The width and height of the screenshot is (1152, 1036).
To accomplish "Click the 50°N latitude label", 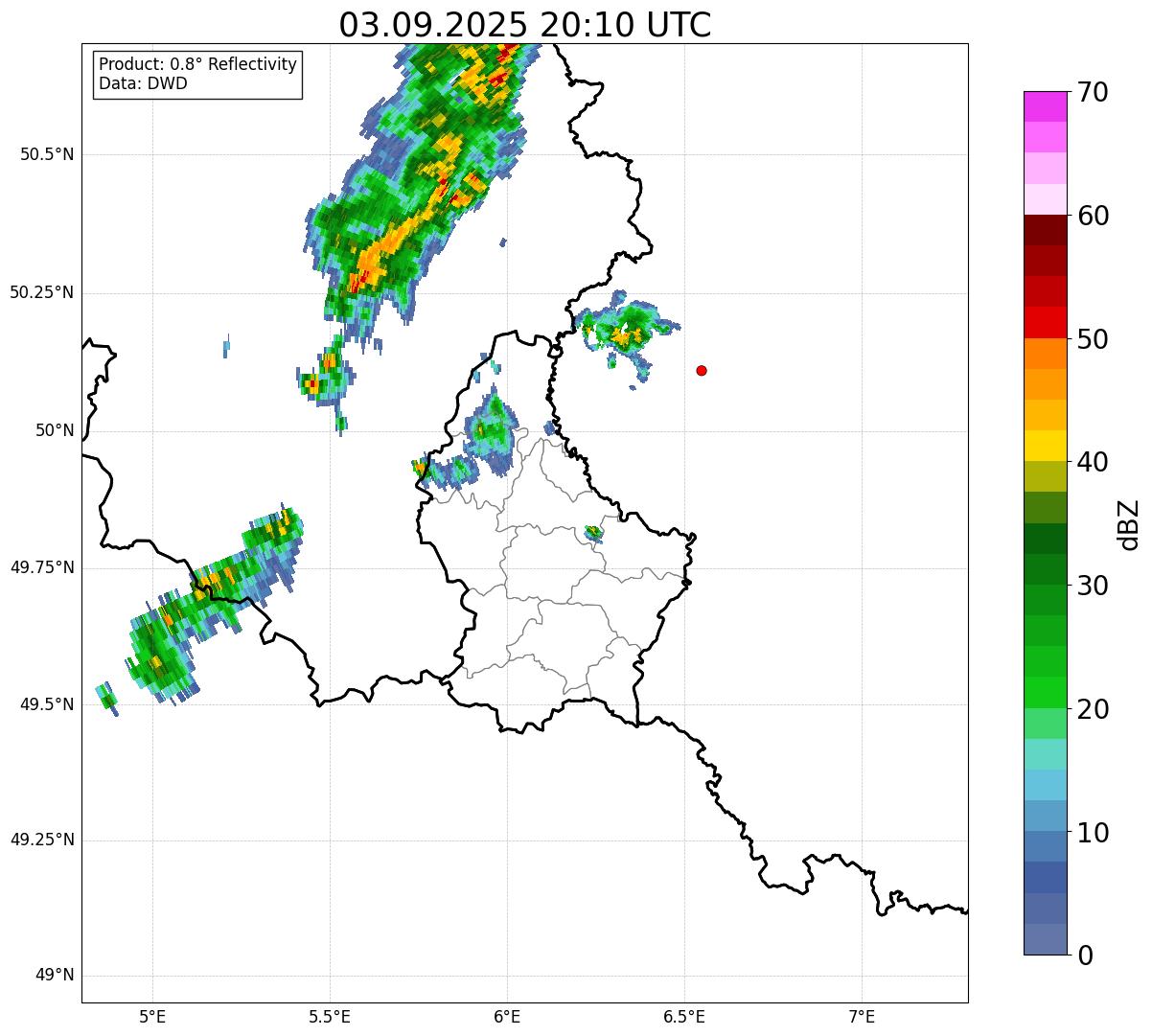I will (x=54, y=431).
